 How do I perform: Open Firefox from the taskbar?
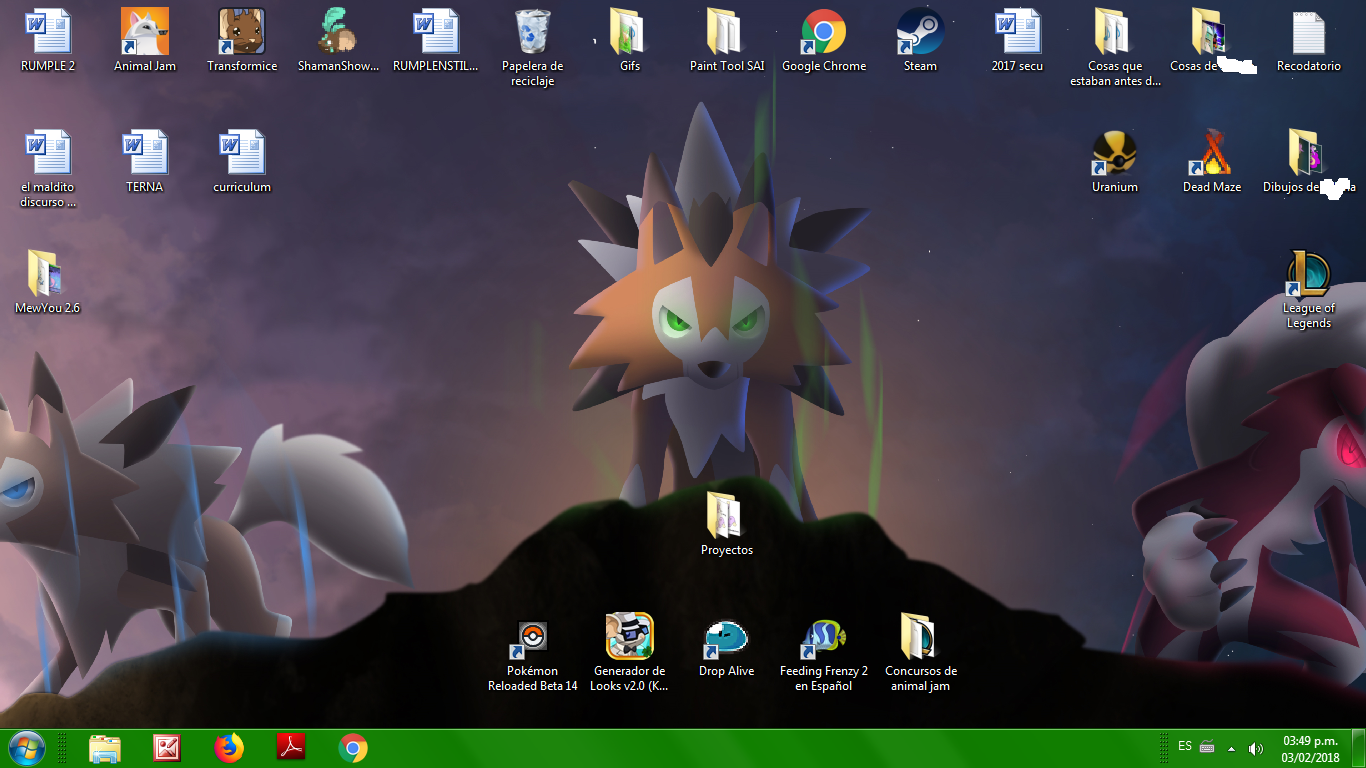(229, 748)
